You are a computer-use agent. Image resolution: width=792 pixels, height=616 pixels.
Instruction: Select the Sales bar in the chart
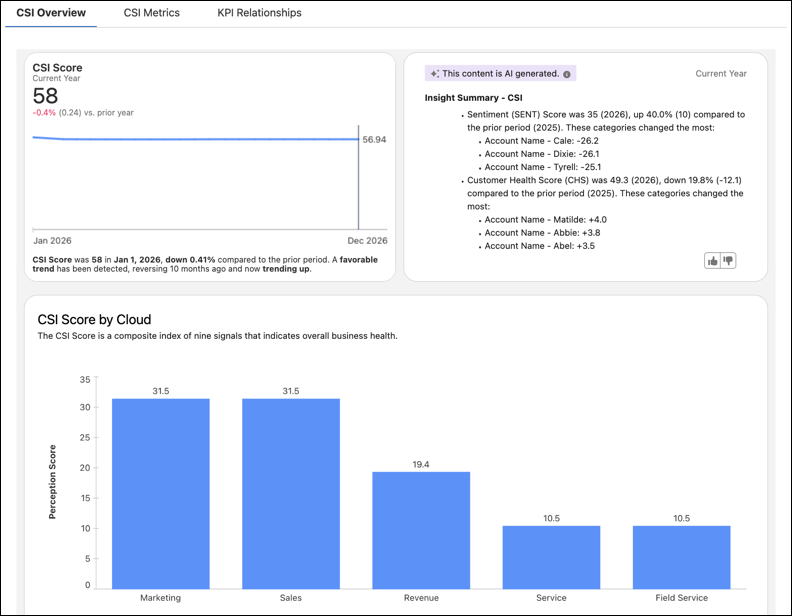coord(291,494)
